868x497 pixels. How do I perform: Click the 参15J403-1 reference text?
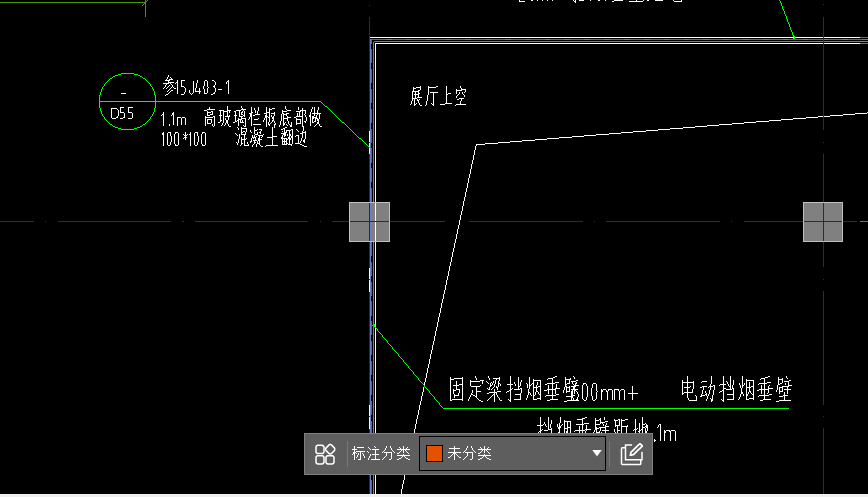pyautogui.click(x=197, y=86)
